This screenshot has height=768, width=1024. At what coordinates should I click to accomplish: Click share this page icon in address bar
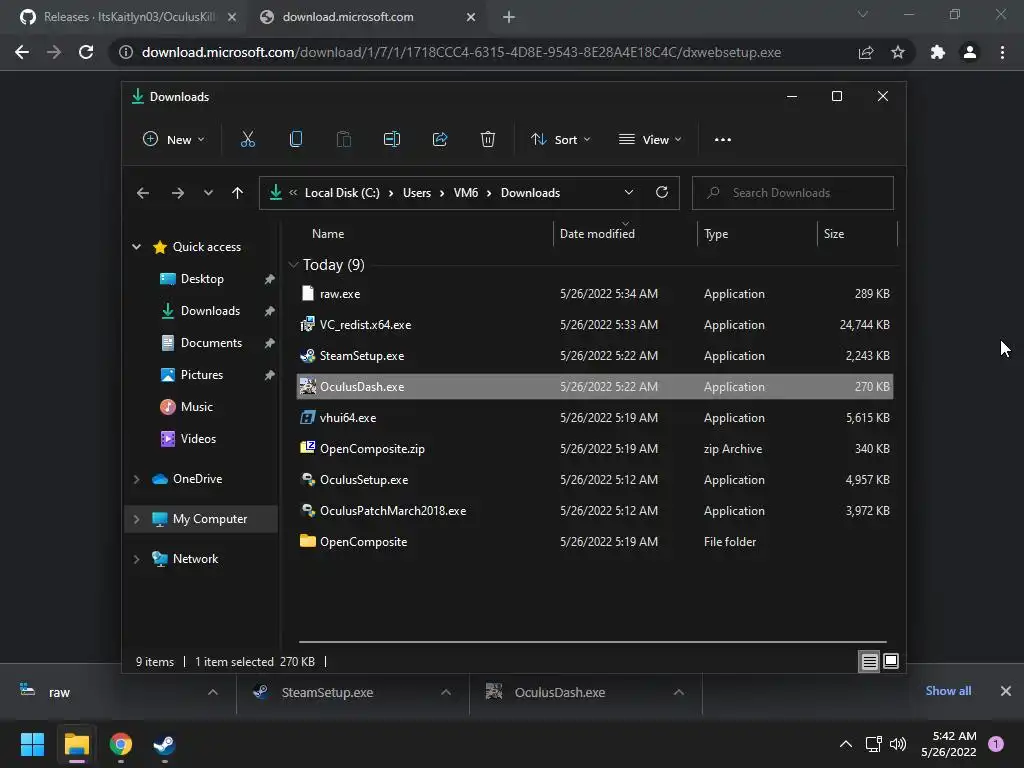tap(866, 52)
